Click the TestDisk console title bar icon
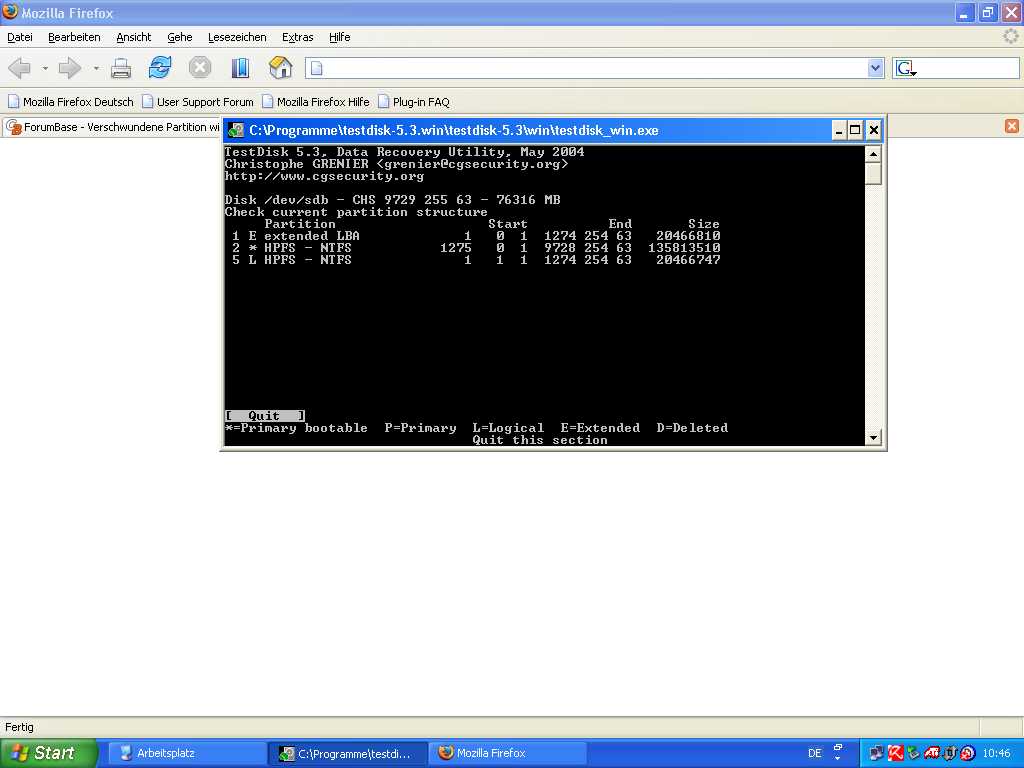The image size is (1024, 768). (x=235, y=130)
